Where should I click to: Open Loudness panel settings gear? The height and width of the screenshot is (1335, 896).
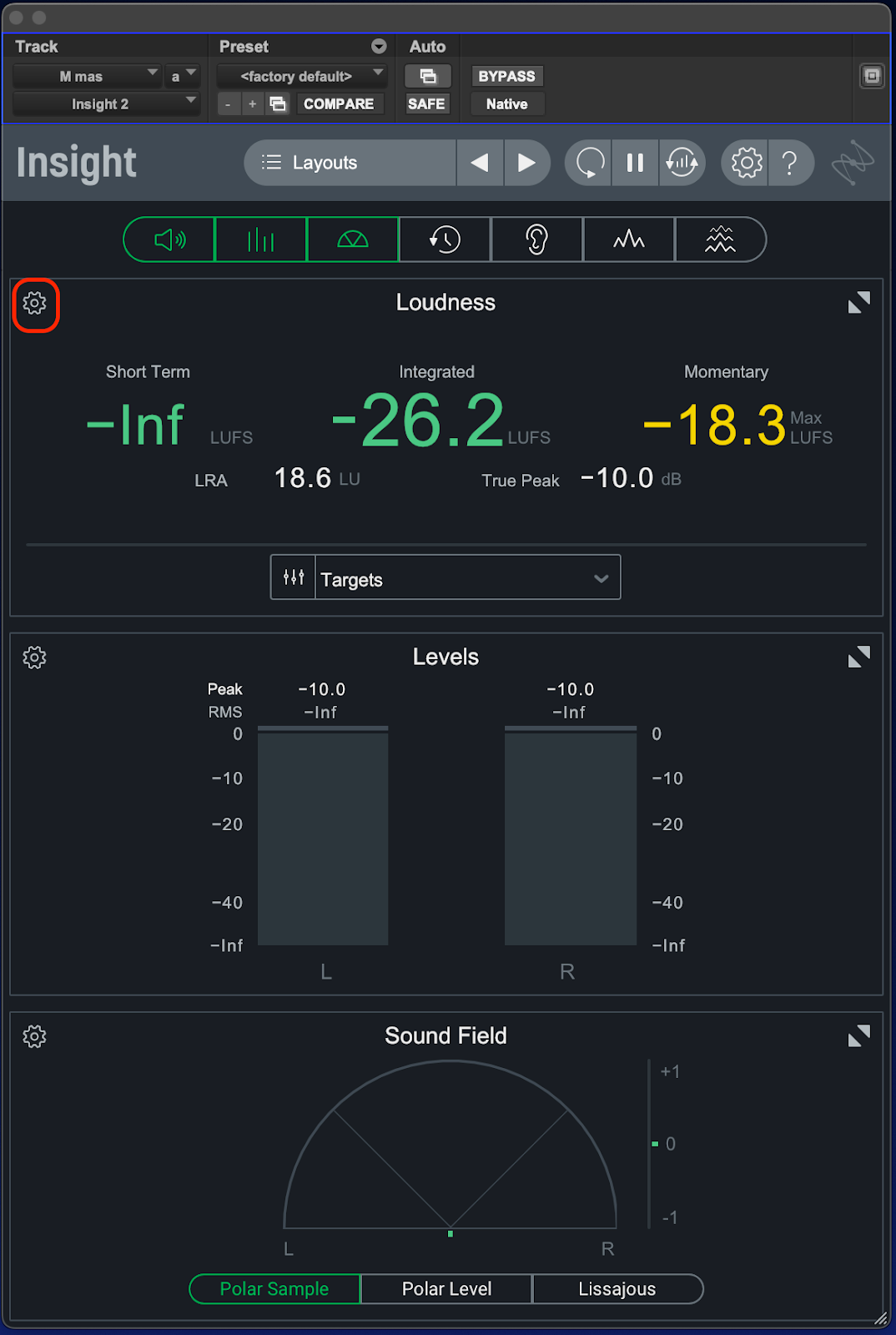[35, 303]
